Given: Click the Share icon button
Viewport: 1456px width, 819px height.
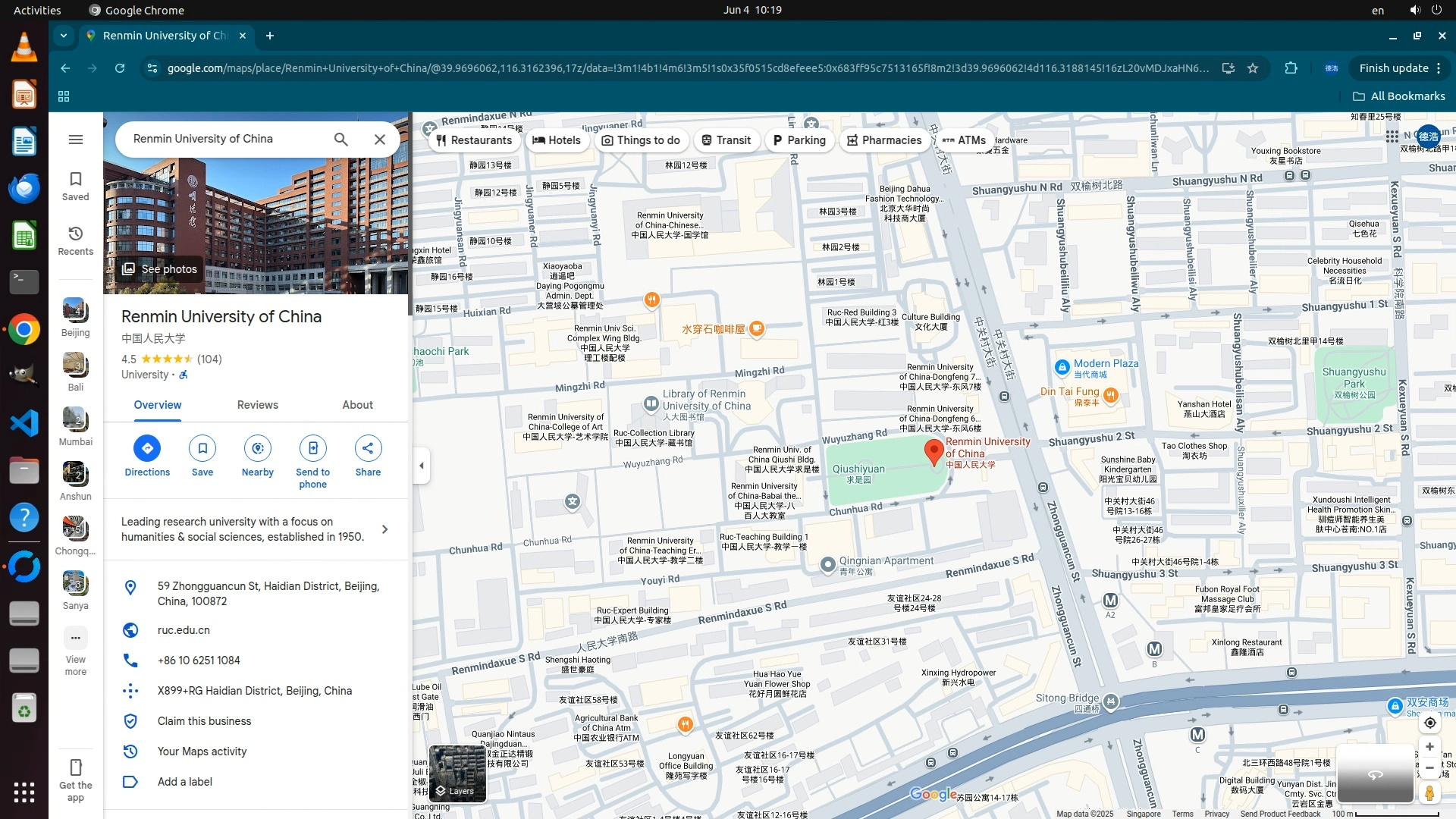Looking at the screenshot, I should (368, 448).
